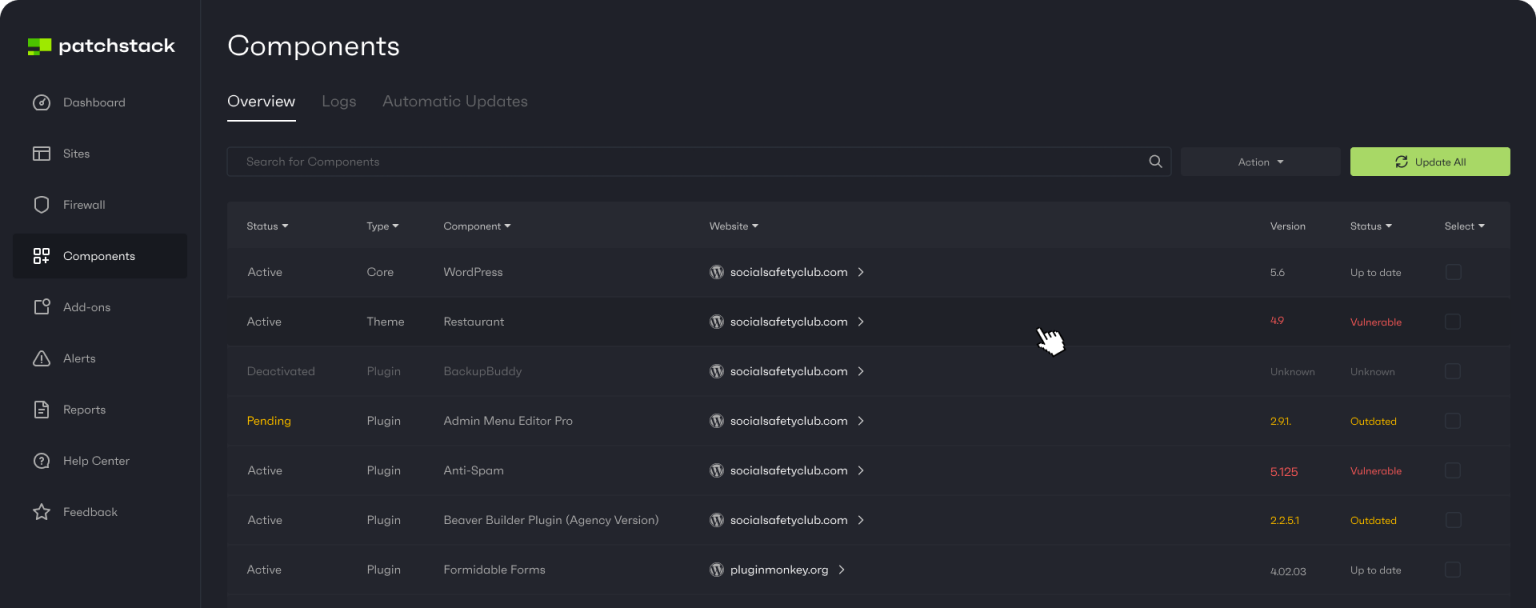Check the Anti-Spam plugin row checkbox

click(x=1453, y=470)
